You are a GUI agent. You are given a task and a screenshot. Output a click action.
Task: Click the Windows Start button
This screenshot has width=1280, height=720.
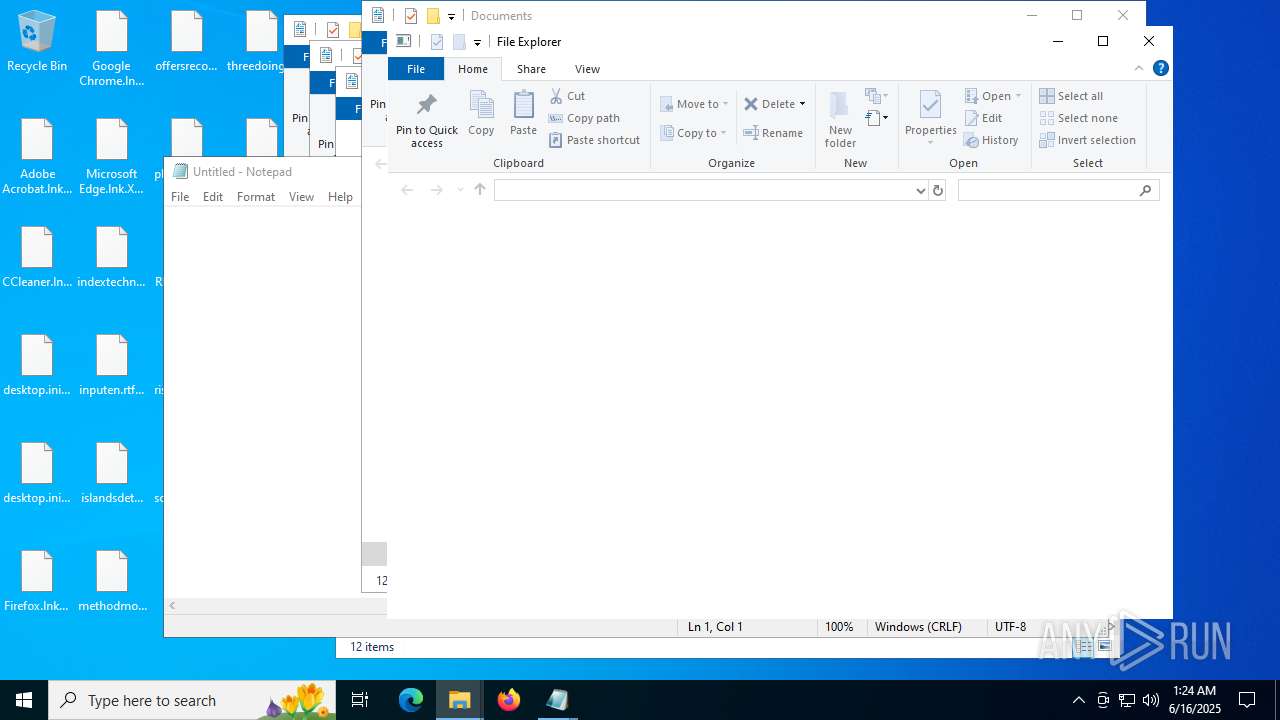(x=24, y=700)
